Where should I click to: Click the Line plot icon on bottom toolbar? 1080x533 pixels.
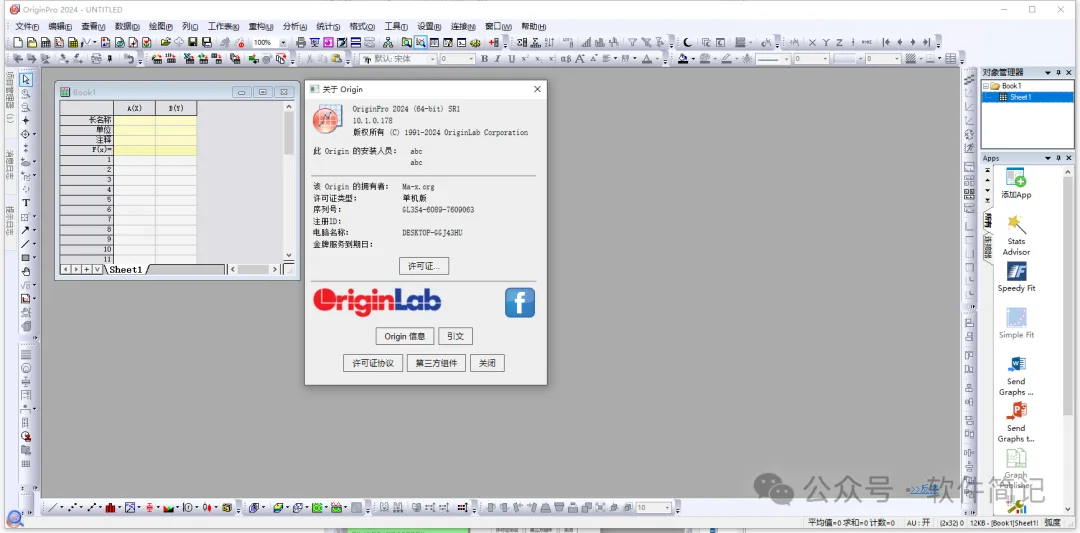pyautogui.click(x=53, y=508)
